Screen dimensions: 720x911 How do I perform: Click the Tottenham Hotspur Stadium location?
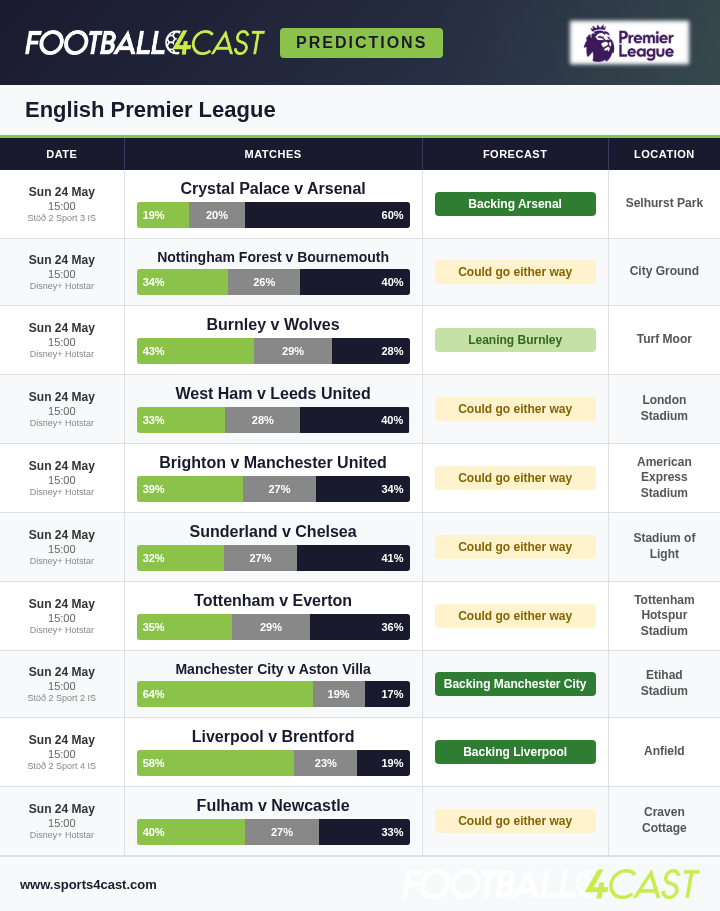pyautogui.click(x=664, y=615)
